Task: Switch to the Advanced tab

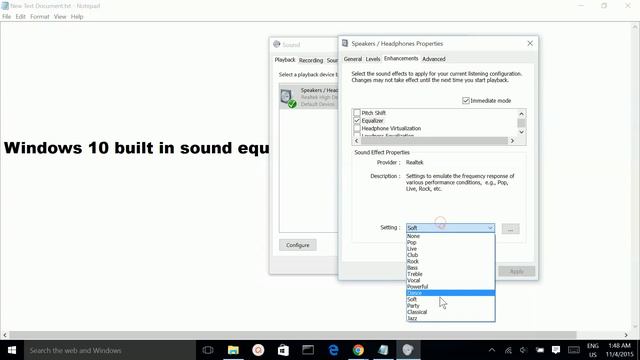Action: (433, 59)
